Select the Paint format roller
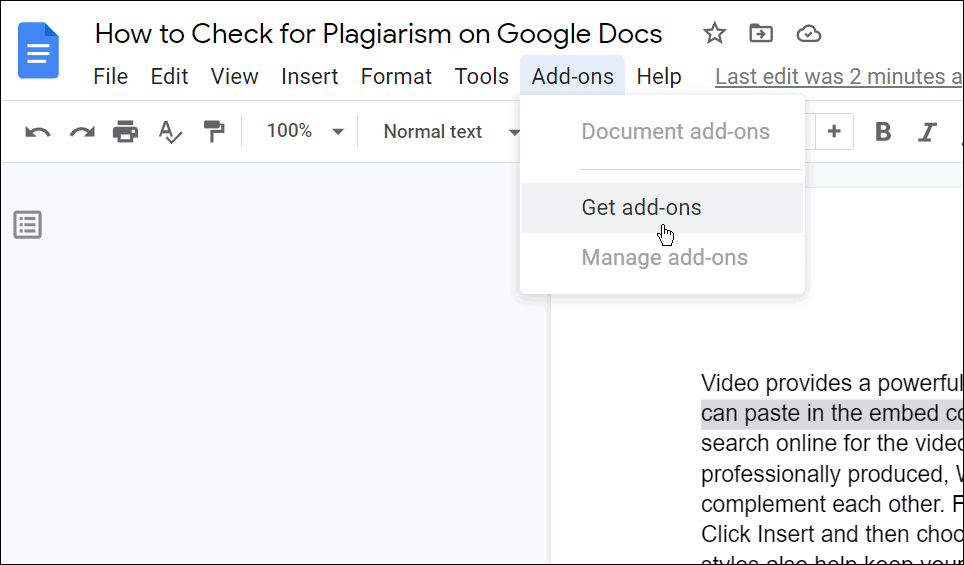Screen dimensions: 964x565 pyautogui.click(x=214, y=132)
